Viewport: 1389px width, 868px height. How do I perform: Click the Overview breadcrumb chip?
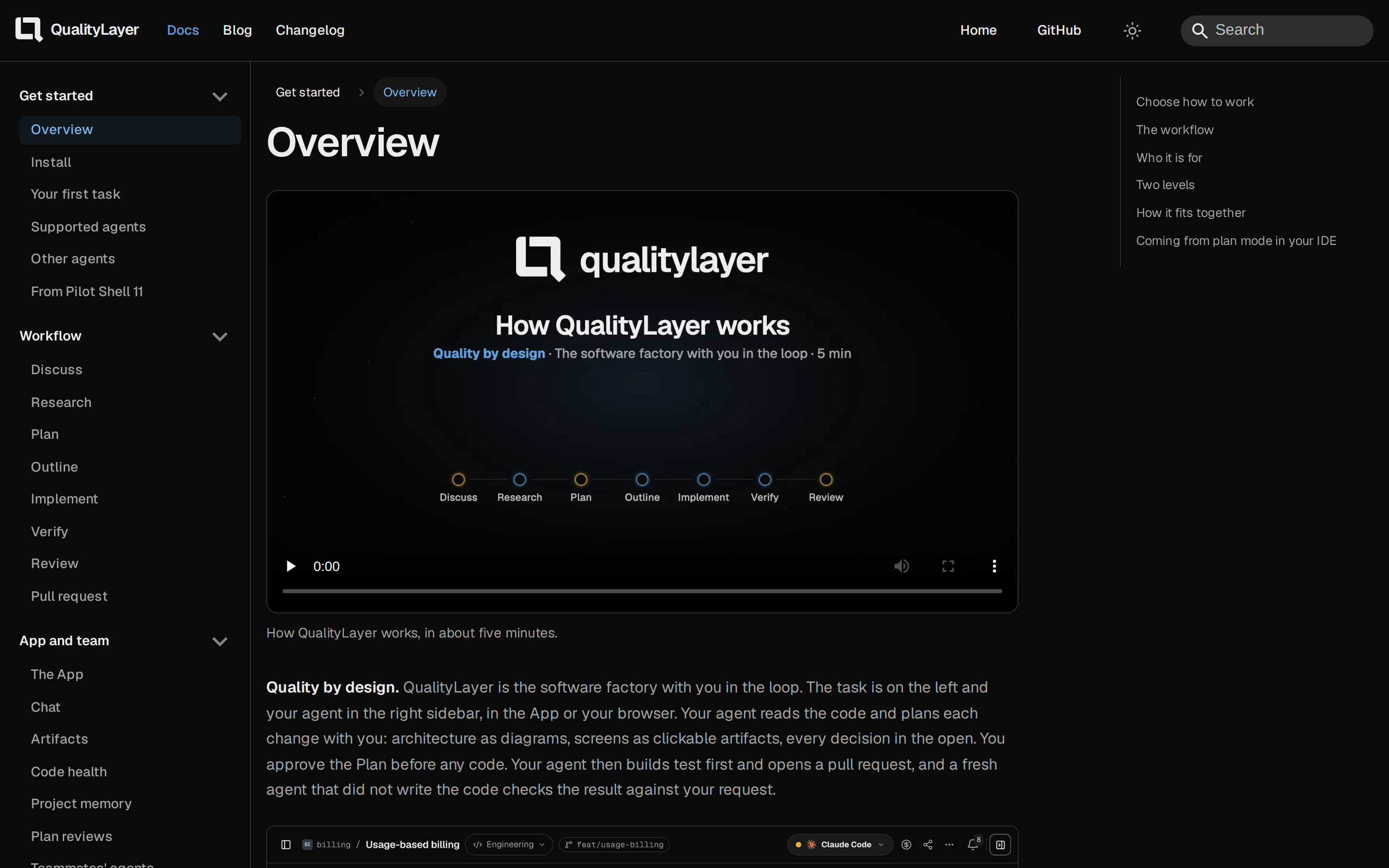[x=410, y=93]
